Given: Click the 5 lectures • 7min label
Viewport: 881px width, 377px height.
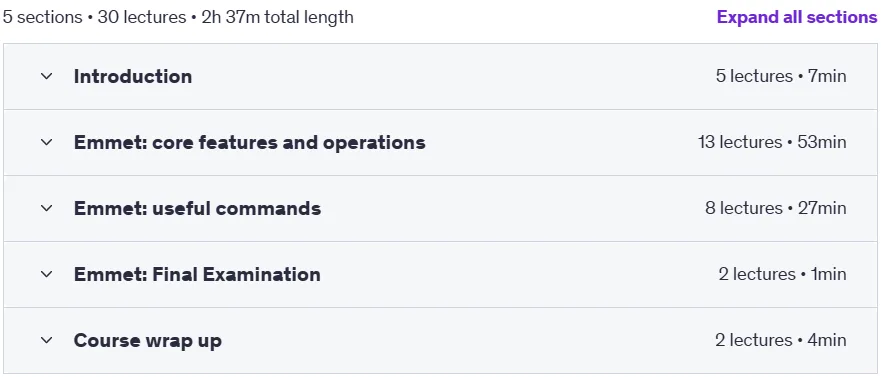Looking at the screenshot, I should click(x=781, y=76).
